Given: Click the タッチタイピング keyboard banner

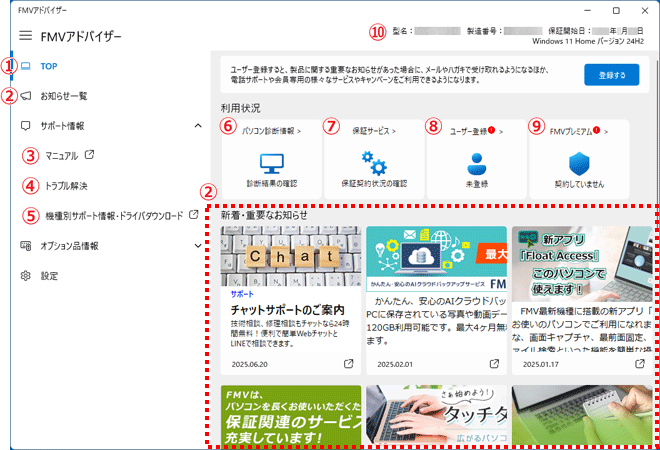Looking at the screenshot, I should click(436, 415).
